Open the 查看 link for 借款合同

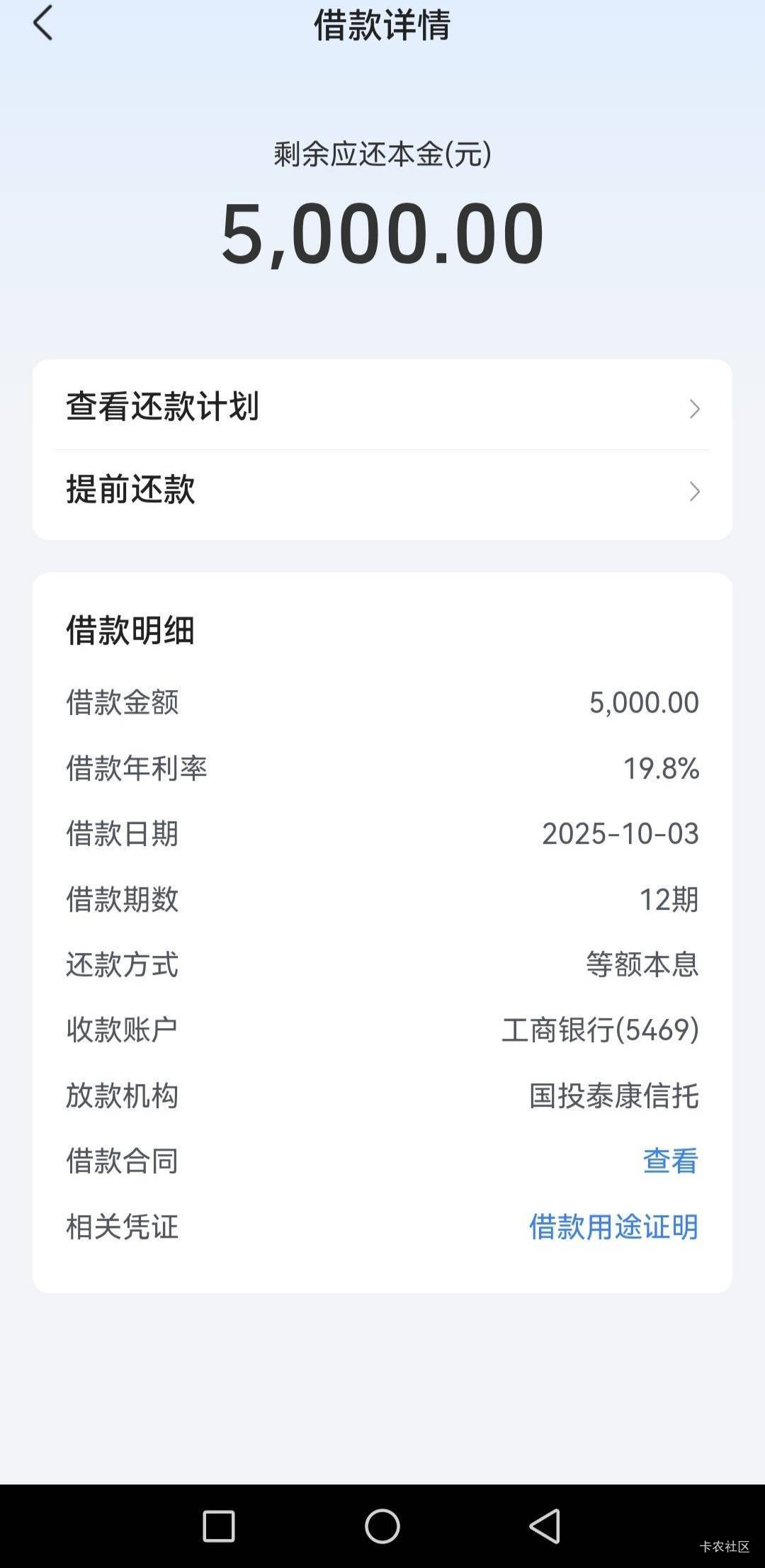pyautogui.click(x=670, y=1161)
